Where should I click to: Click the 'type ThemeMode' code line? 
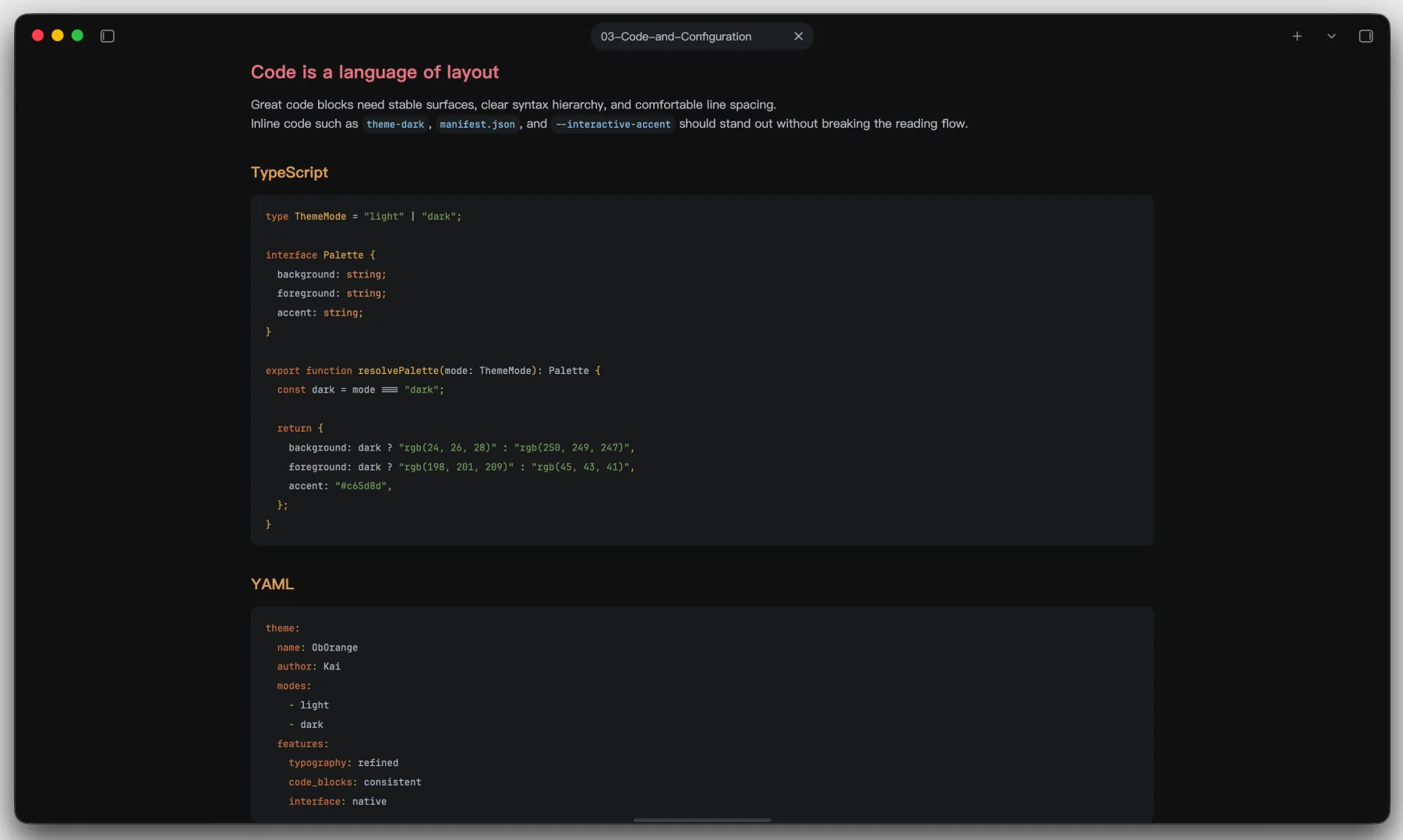[x=363, y=217]
